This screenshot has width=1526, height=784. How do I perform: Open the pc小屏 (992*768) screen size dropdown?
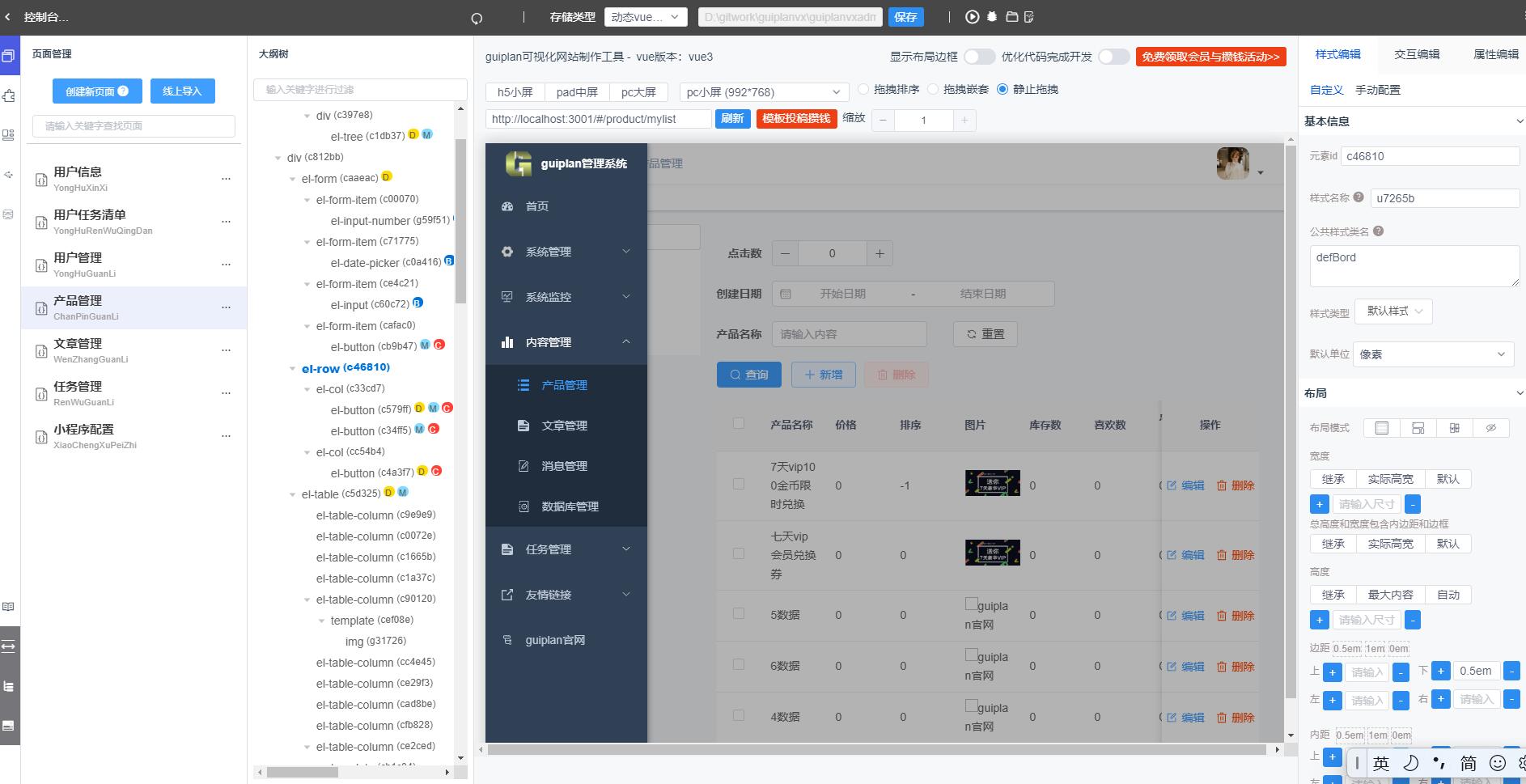point(763,92)
